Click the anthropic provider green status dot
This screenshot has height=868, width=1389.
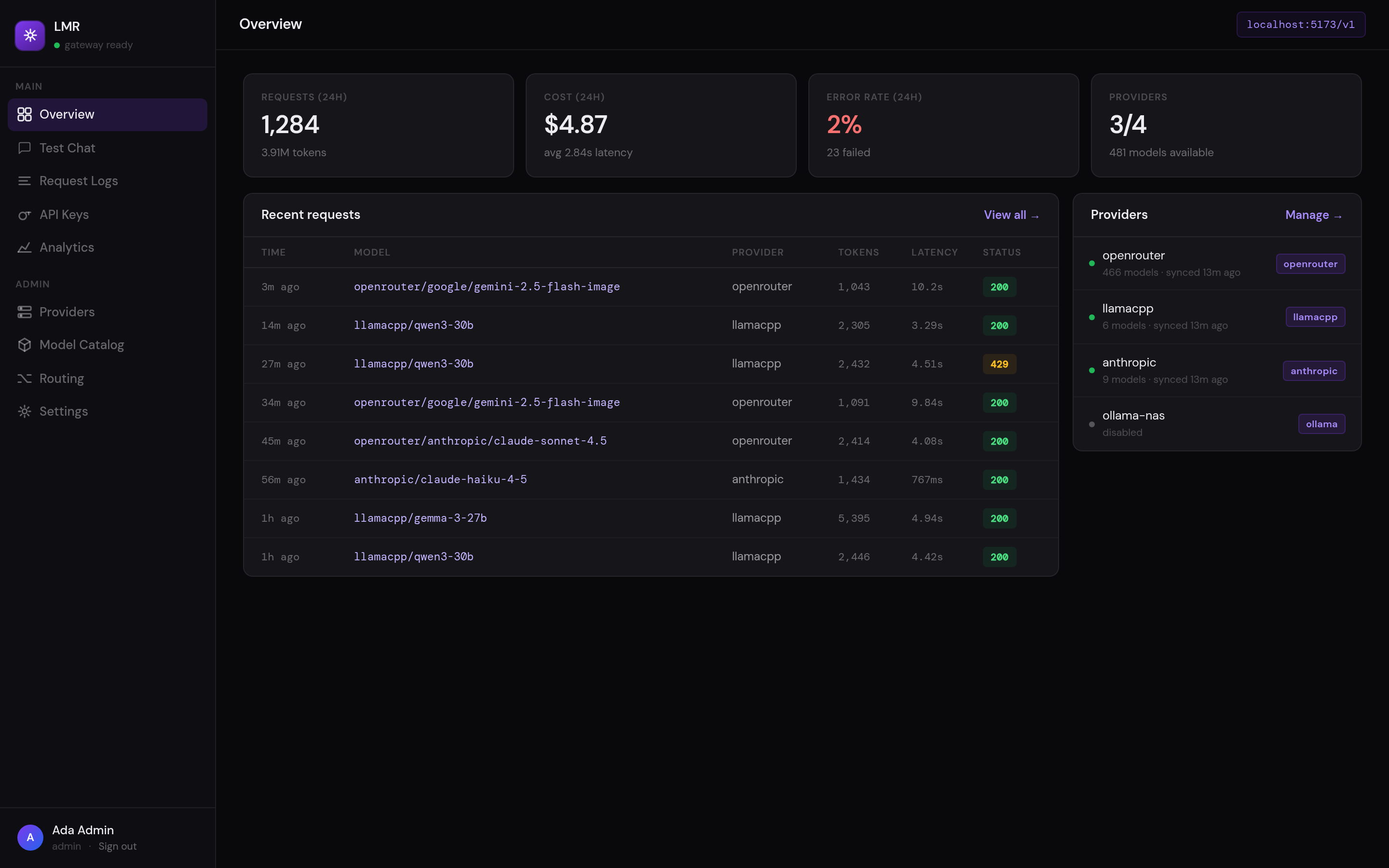pos(1092,370)
